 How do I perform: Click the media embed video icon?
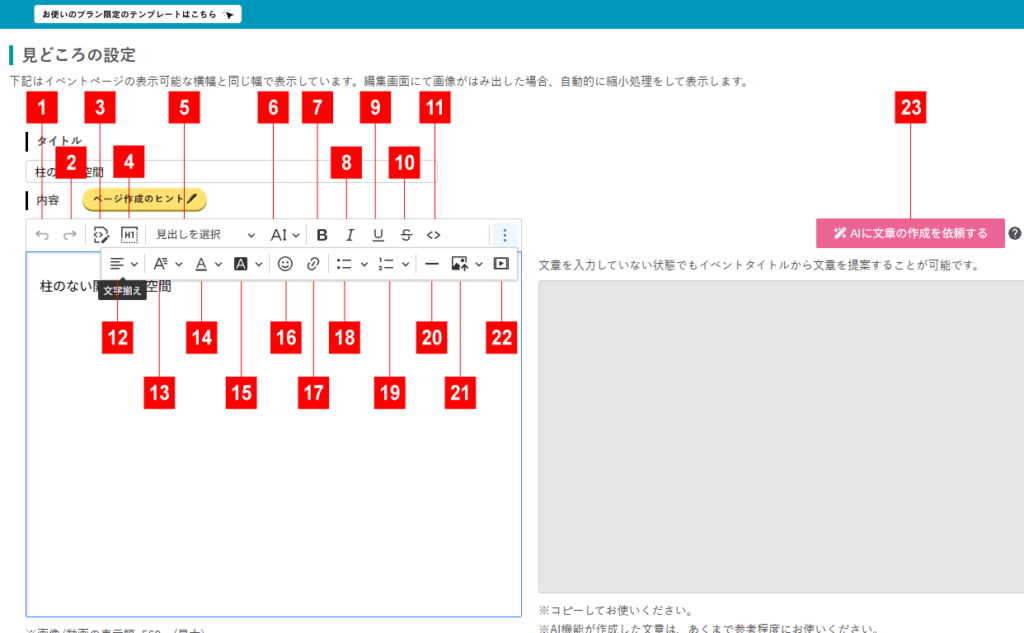tap(501, 265)
